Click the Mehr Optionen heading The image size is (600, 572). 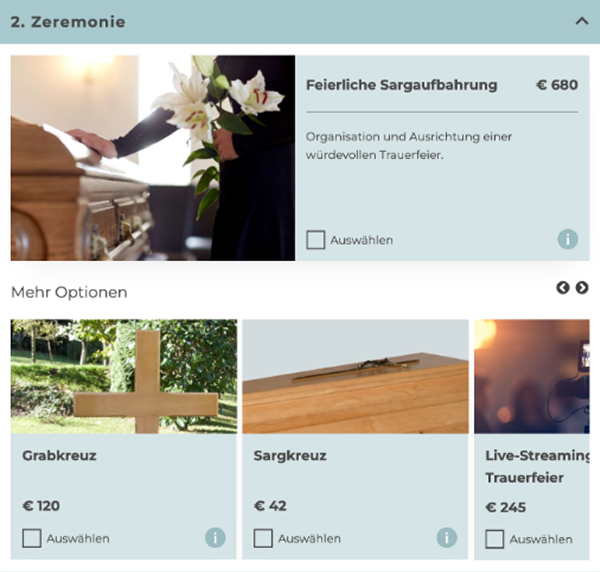click(x=69, y=292)
